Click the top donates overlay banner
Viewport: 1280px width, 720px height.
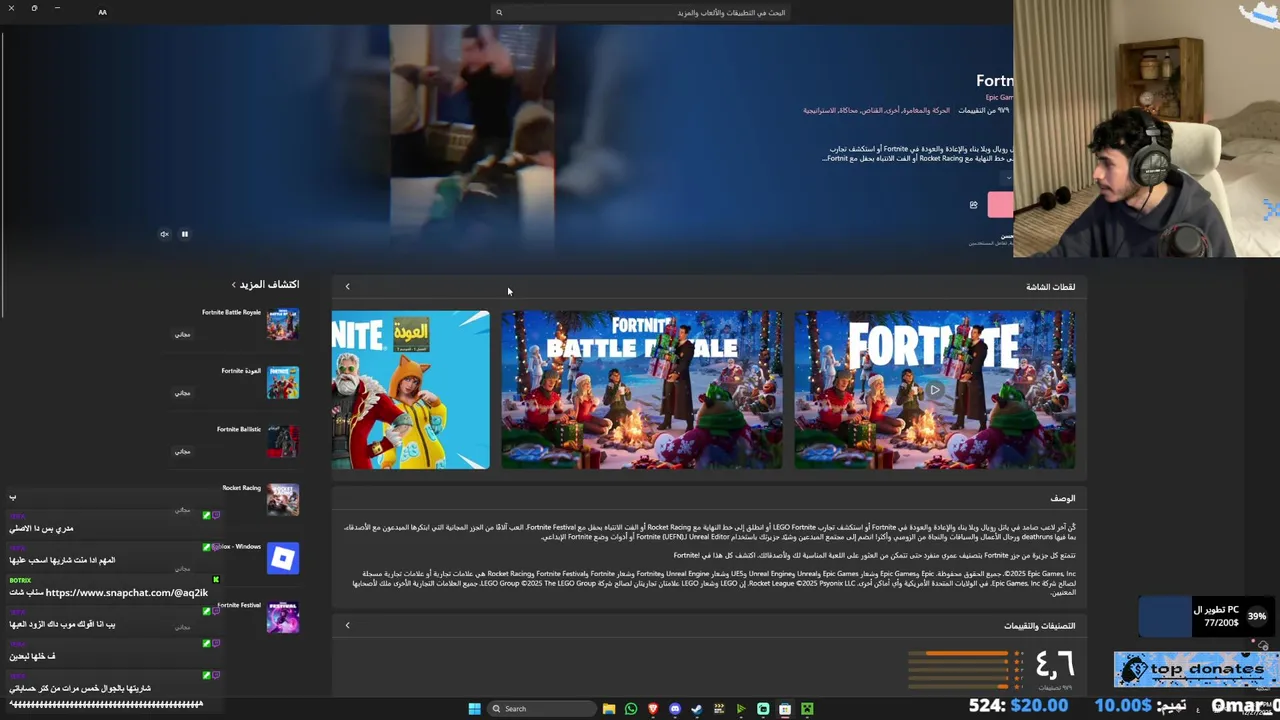(1196, 670)
